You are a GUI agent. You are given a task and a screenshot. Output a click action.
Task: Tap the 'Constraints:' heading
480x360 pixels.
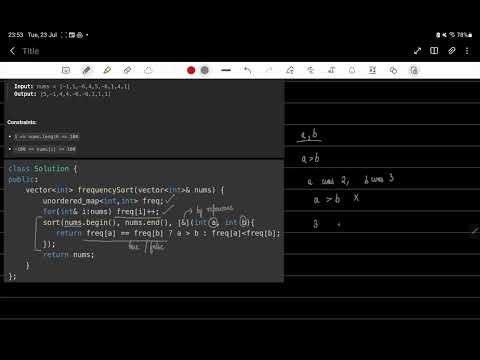click(x=22, y=122)
